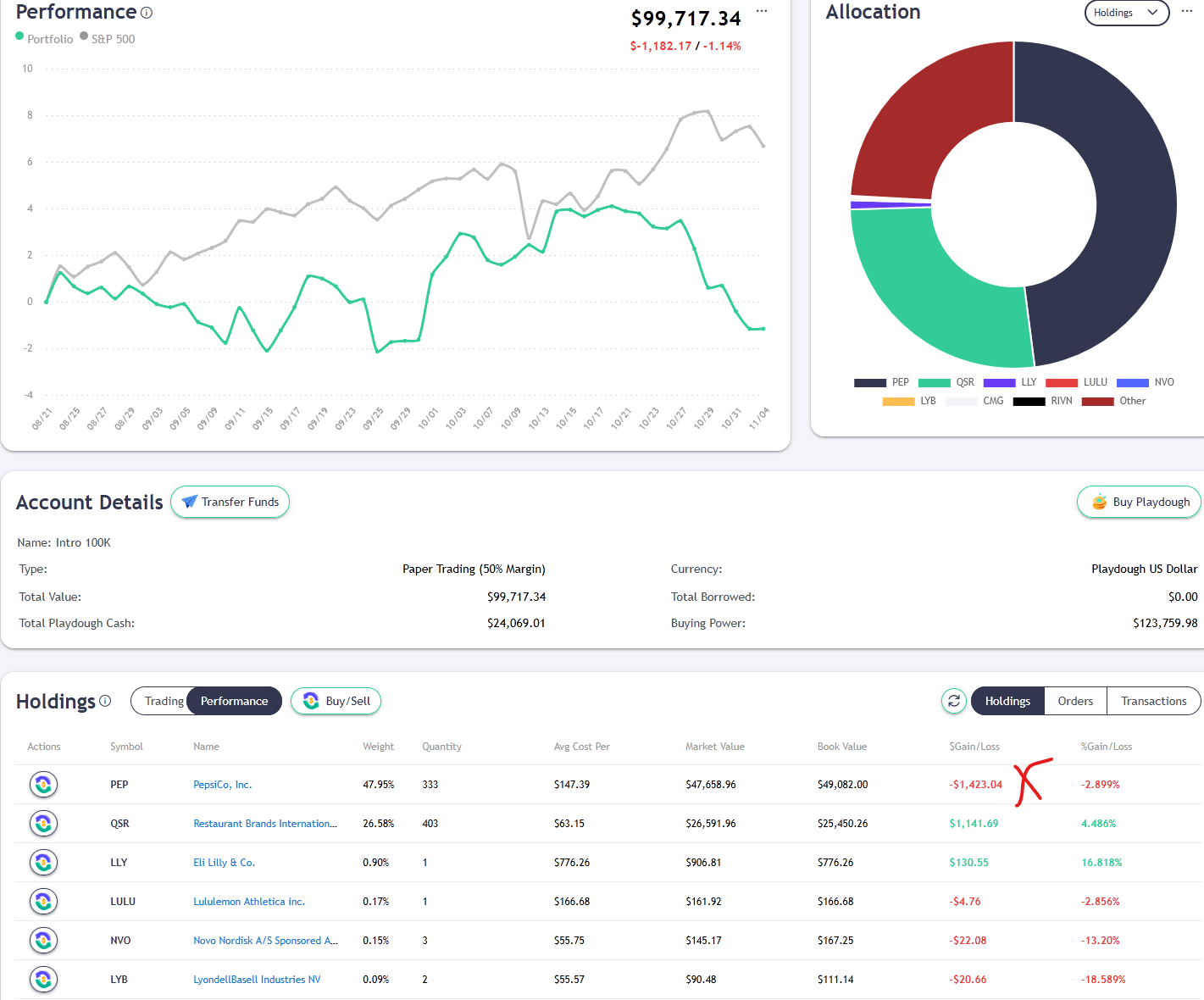Open the Novo Nordisk A/S Sponsored link
The width and height of the screenshot is (1204, 1000).
(x=265, y=941)
